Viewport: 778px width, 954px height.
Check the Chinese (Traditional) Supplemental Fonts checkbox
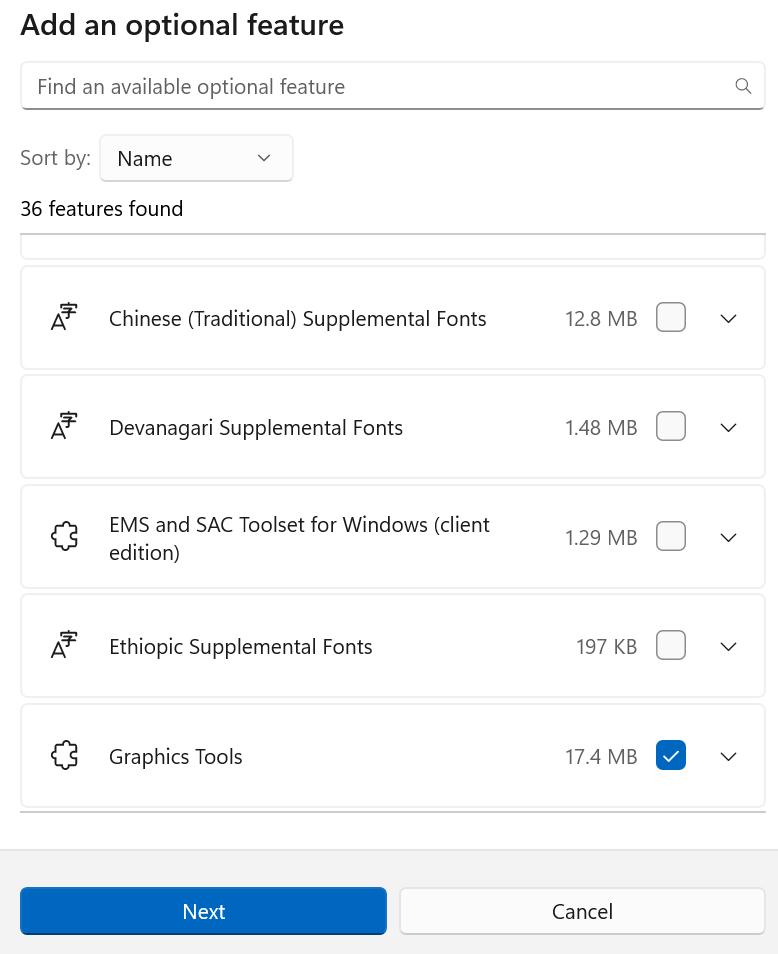(x=671, y=318)
